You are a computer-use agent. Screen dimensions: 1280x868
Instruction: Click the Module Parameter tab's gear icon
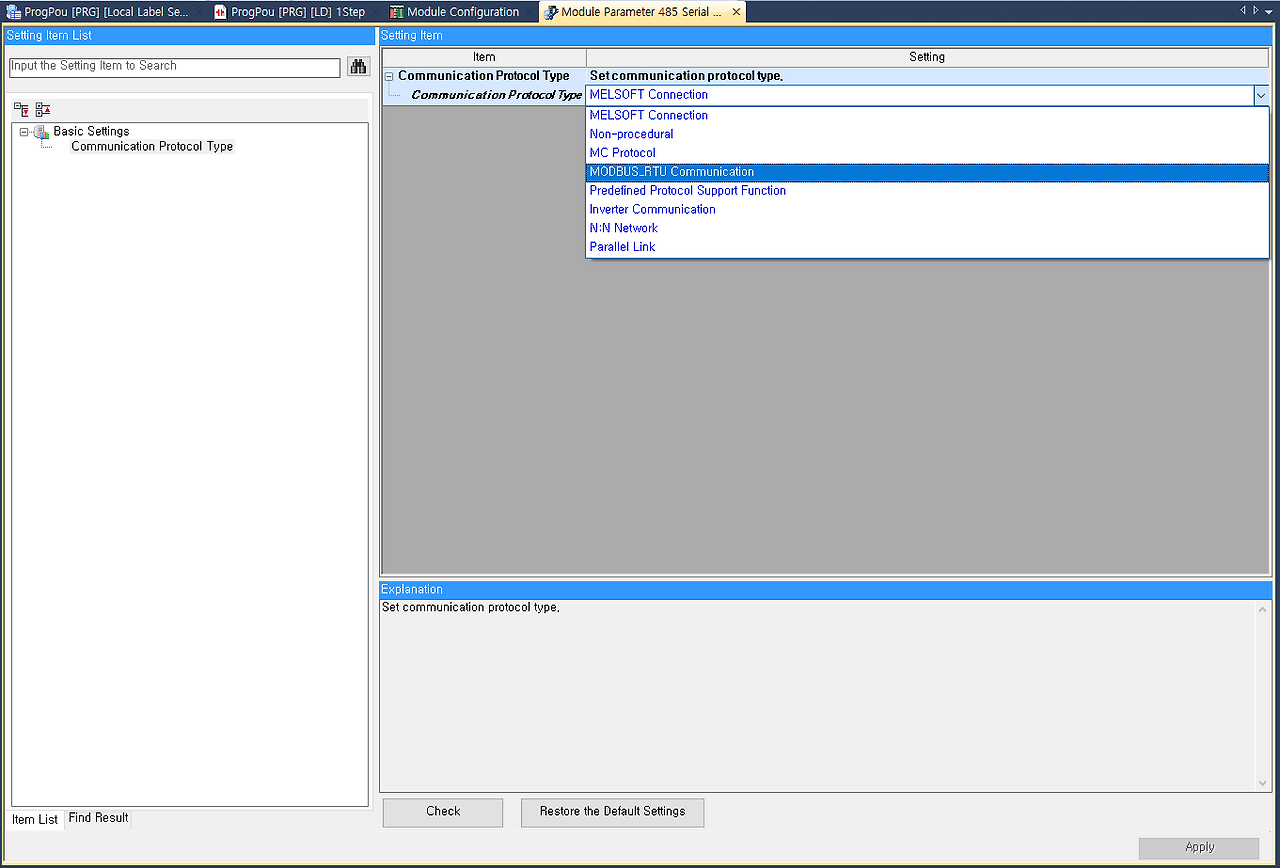pyautogui.click(x=550, y=11)
